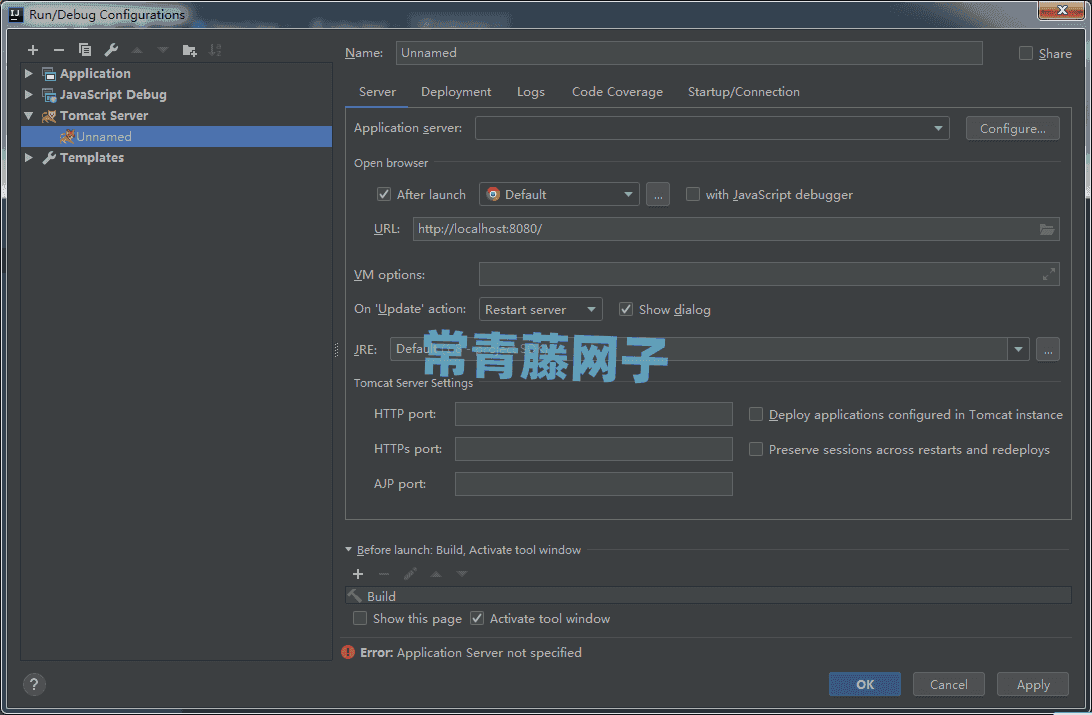Image resolution: width=1092 pixels, height=715 pixels.
Task: Add a new configuration with plus icon
Action: click(x=33, y=50)
